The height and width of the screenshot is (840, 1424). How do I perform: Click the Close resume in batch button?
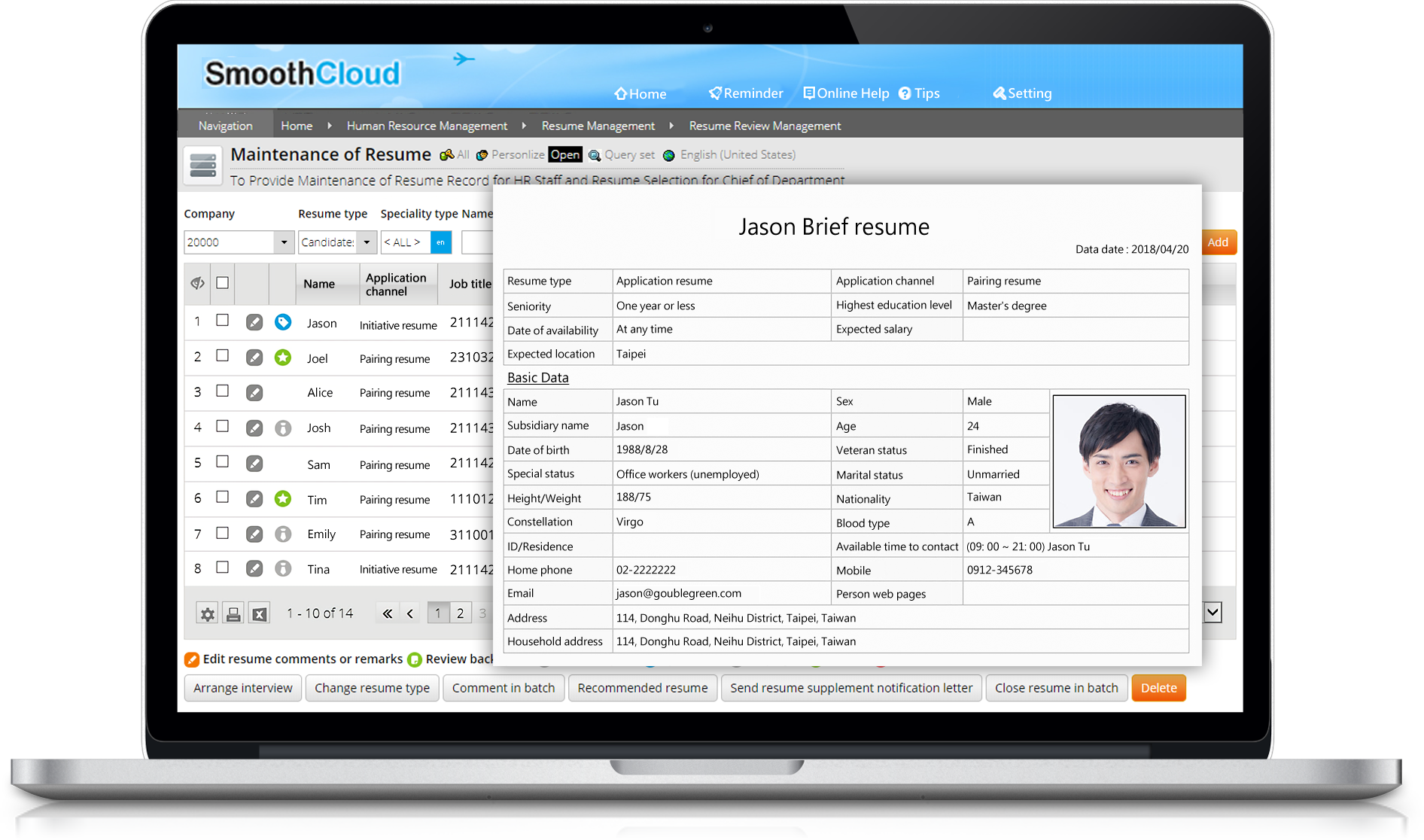(x=1057, y=688)
